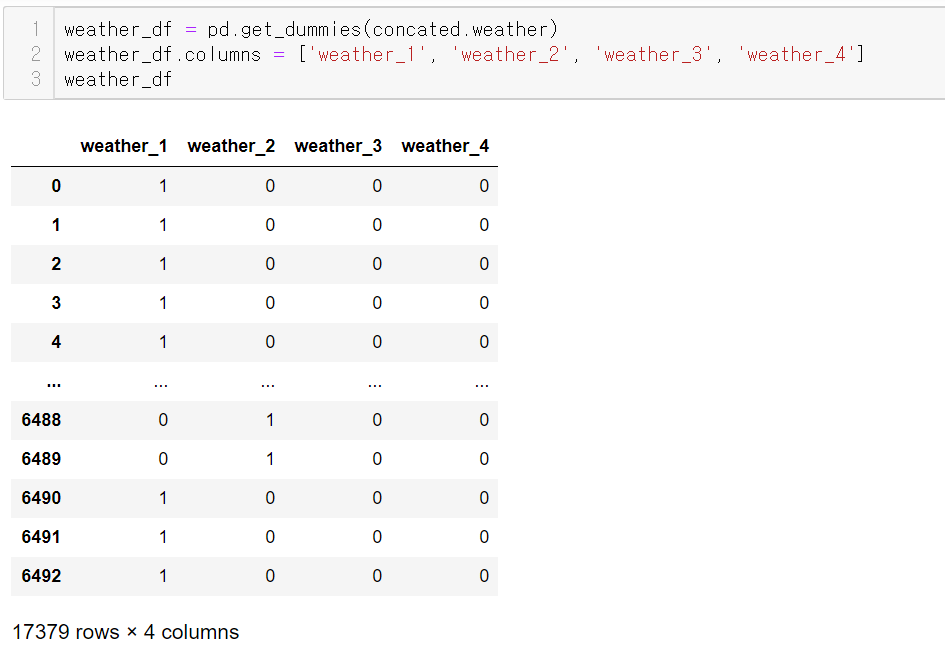Image resolution: width=945 pixels, height=656 pixels.
Task: Click code line 1 with pd.get_dummies
Action: coord(311,29)
